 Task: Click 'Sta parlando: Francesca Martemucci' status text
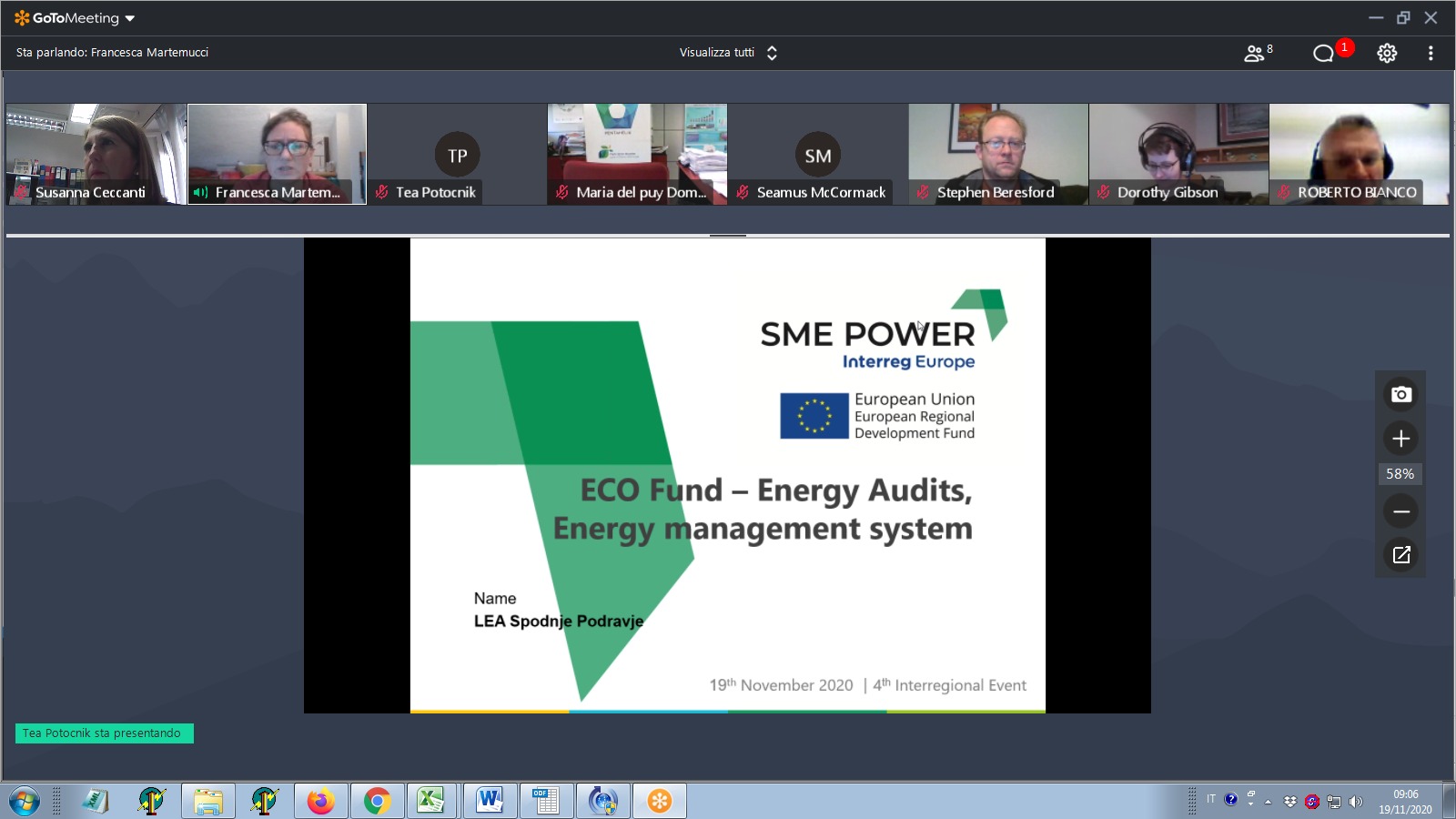pos(112,53)
